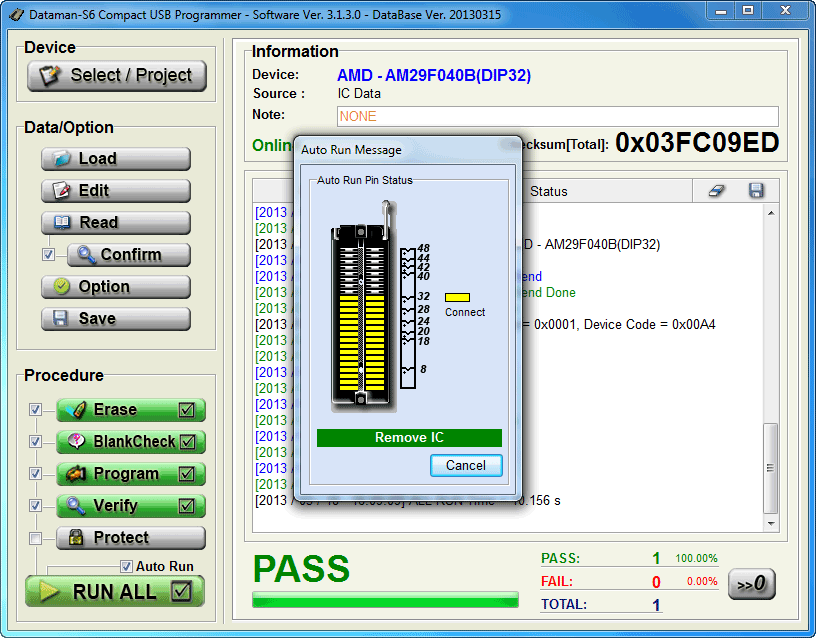816x638 pixels.
Task: Click the Read device button
Action: 116,223
